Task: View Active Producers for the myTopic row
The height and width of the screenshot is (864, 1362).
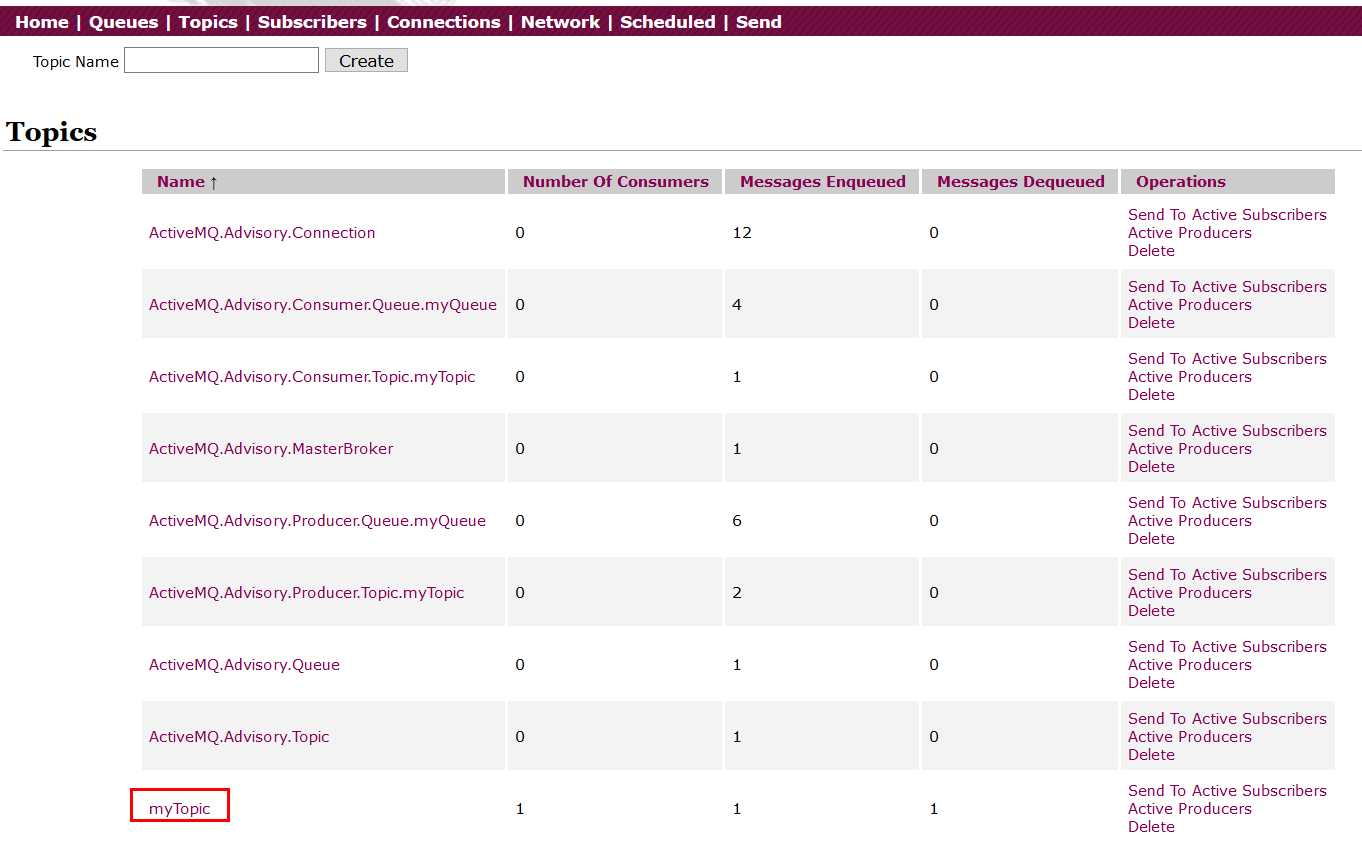Action: coord(1190,809)
